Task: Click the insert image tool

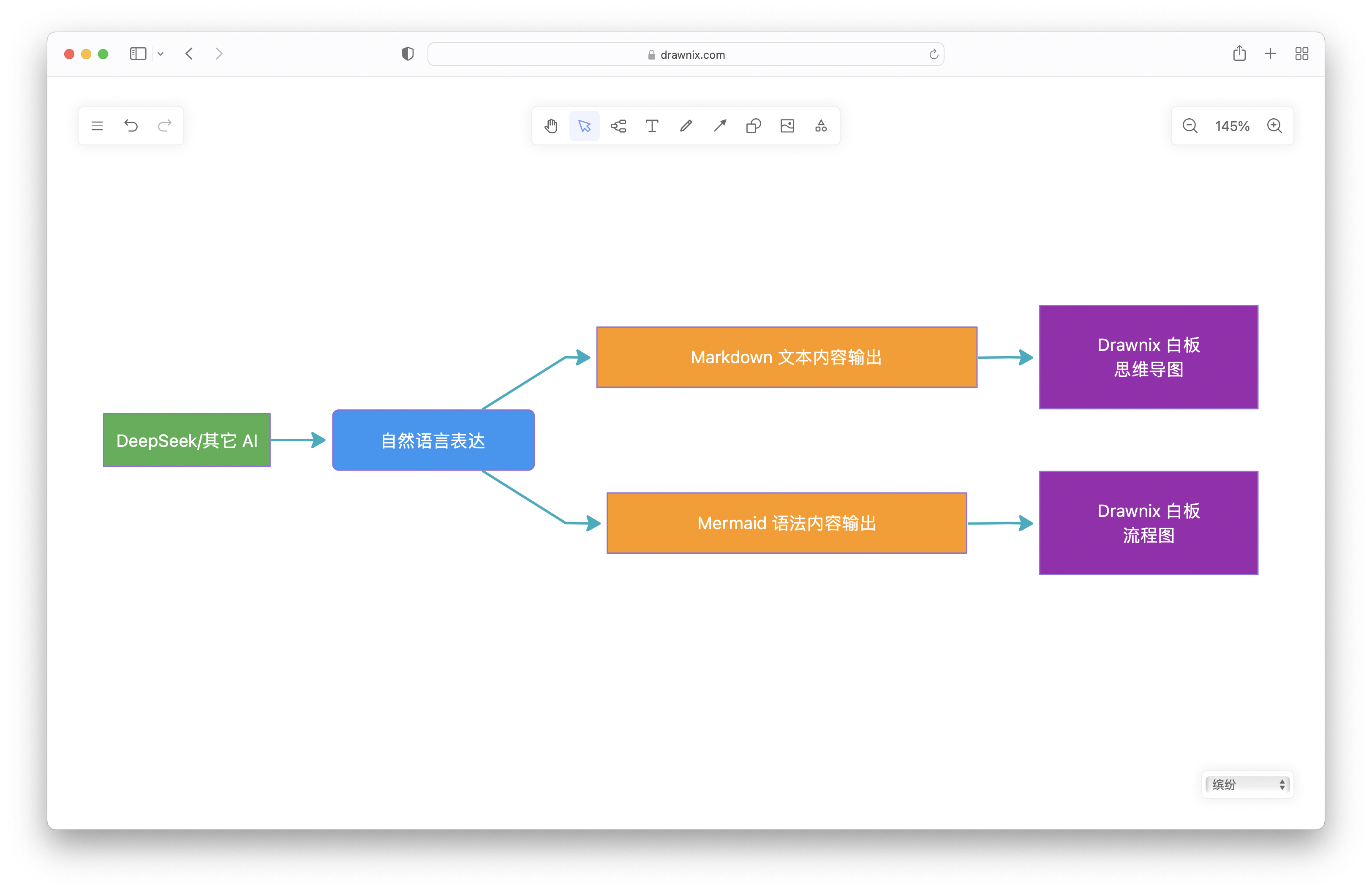Action: [x=787, y=125]
